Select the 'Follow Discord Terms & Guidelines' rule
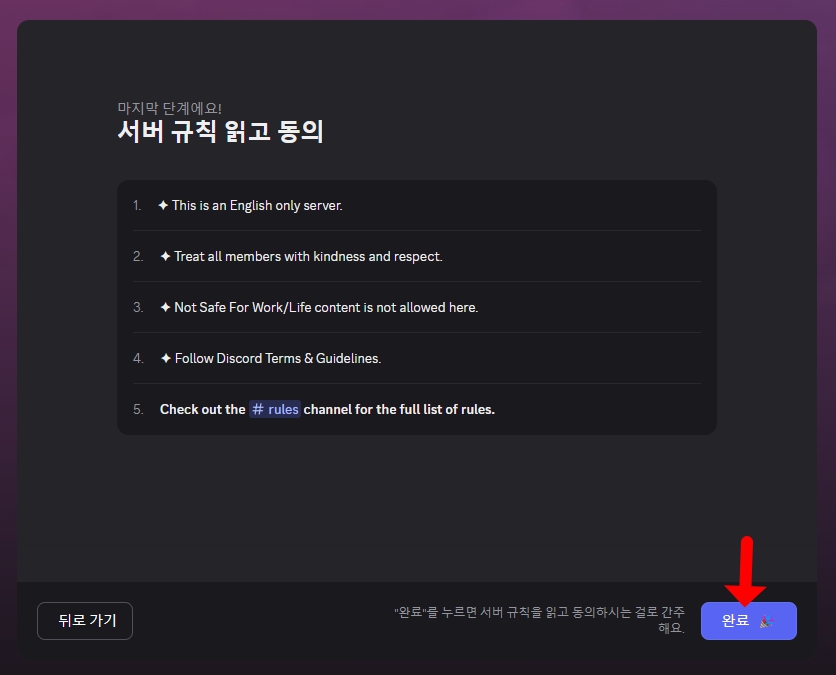 click(x=277, y=358)
